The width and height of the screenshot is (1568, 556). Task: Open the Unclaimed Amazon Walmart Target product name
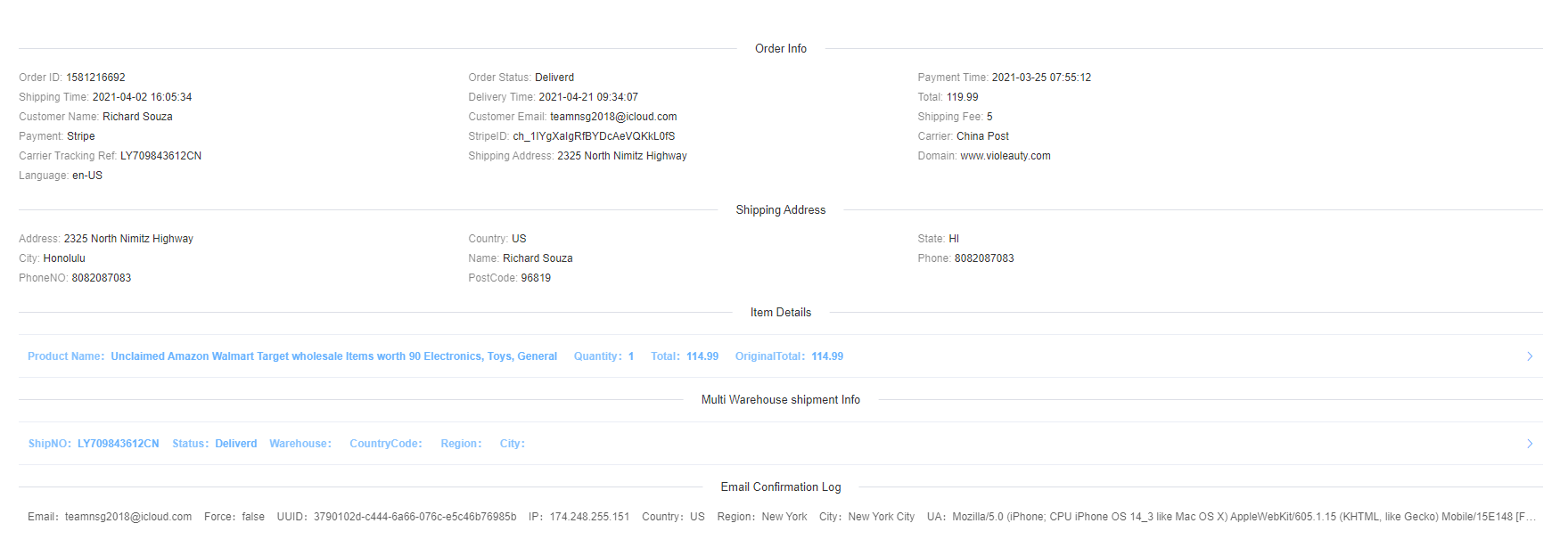click(x=333, y=356)
